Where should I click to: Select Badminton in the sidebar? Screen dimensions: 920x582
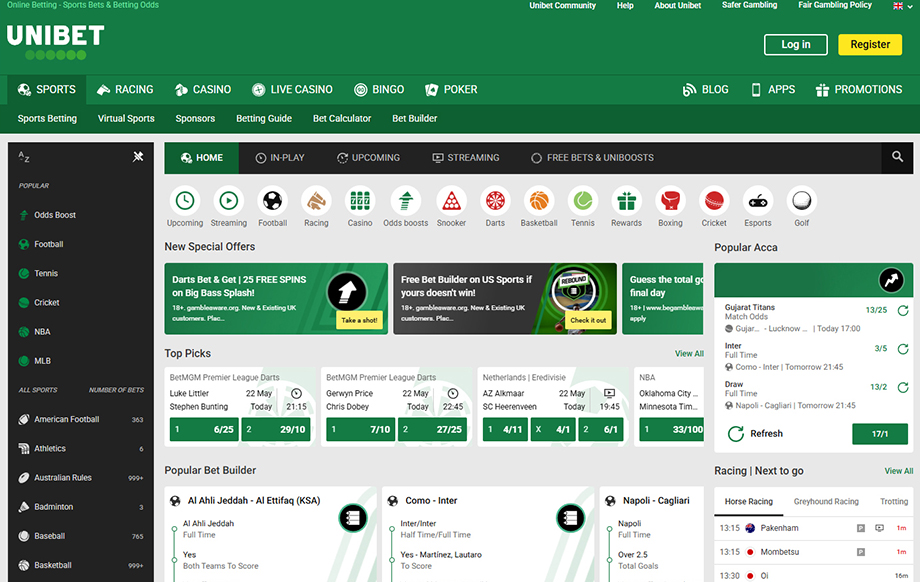tap(81, 507)
